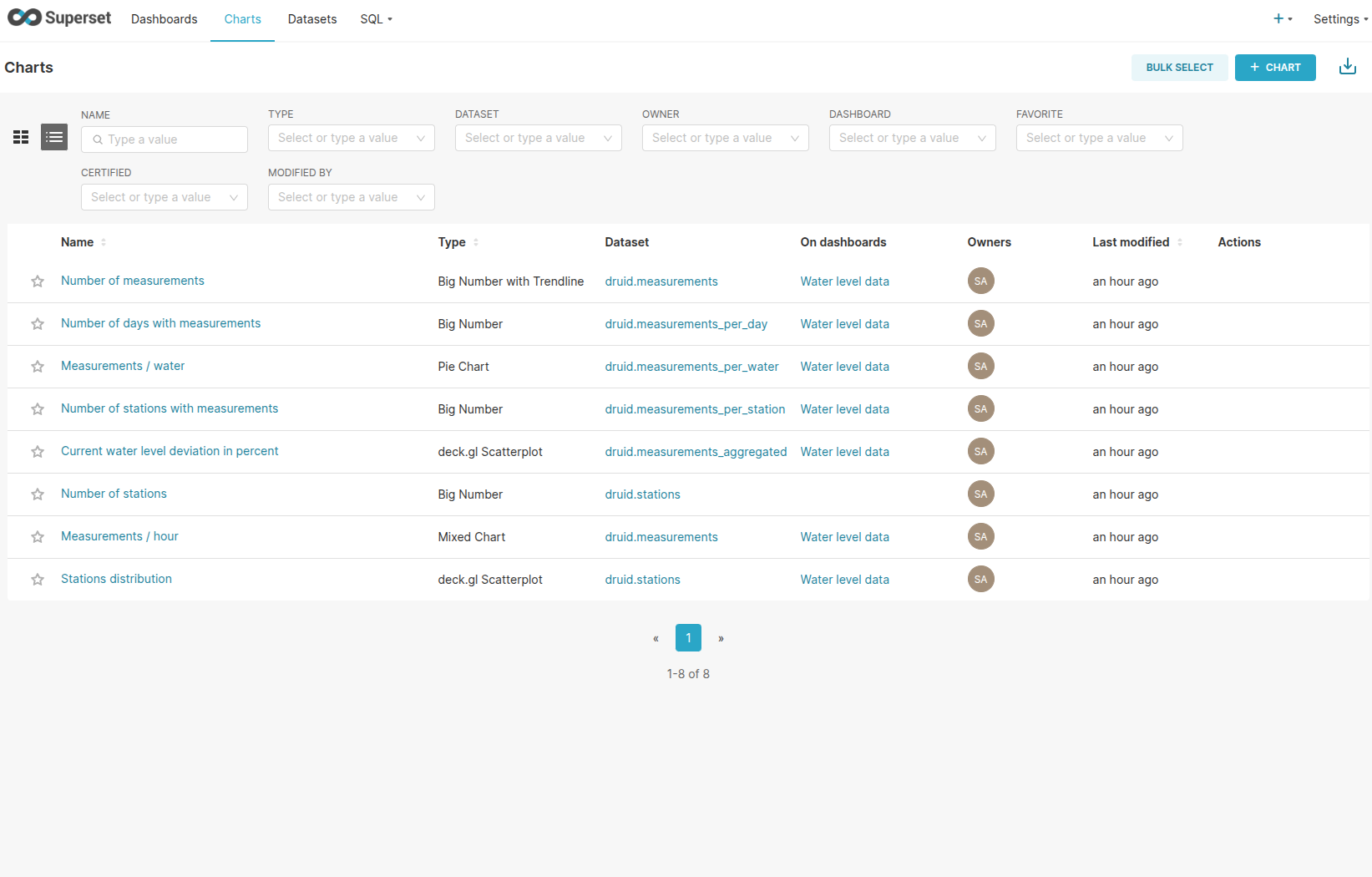
Task: Star the Measurements / water chart
Action: tap(38, 367)
